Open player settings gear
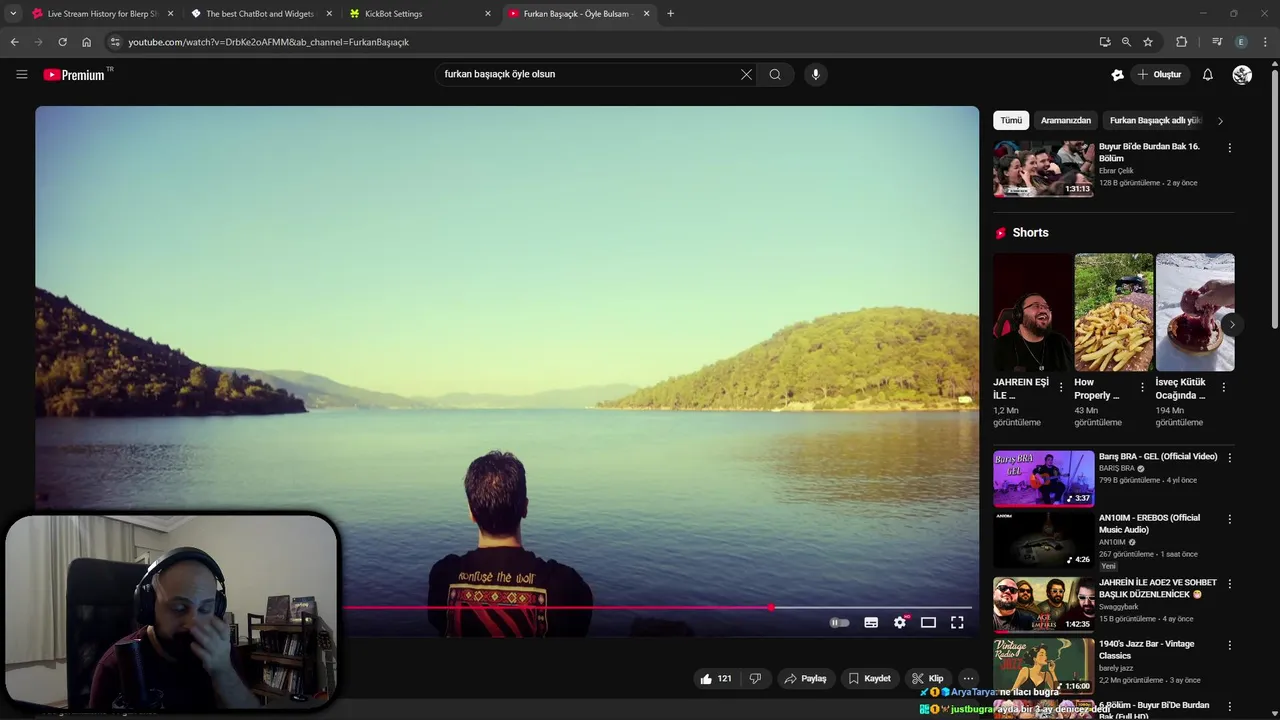This screenshot has height=720, width=1280. coord(900,622)
